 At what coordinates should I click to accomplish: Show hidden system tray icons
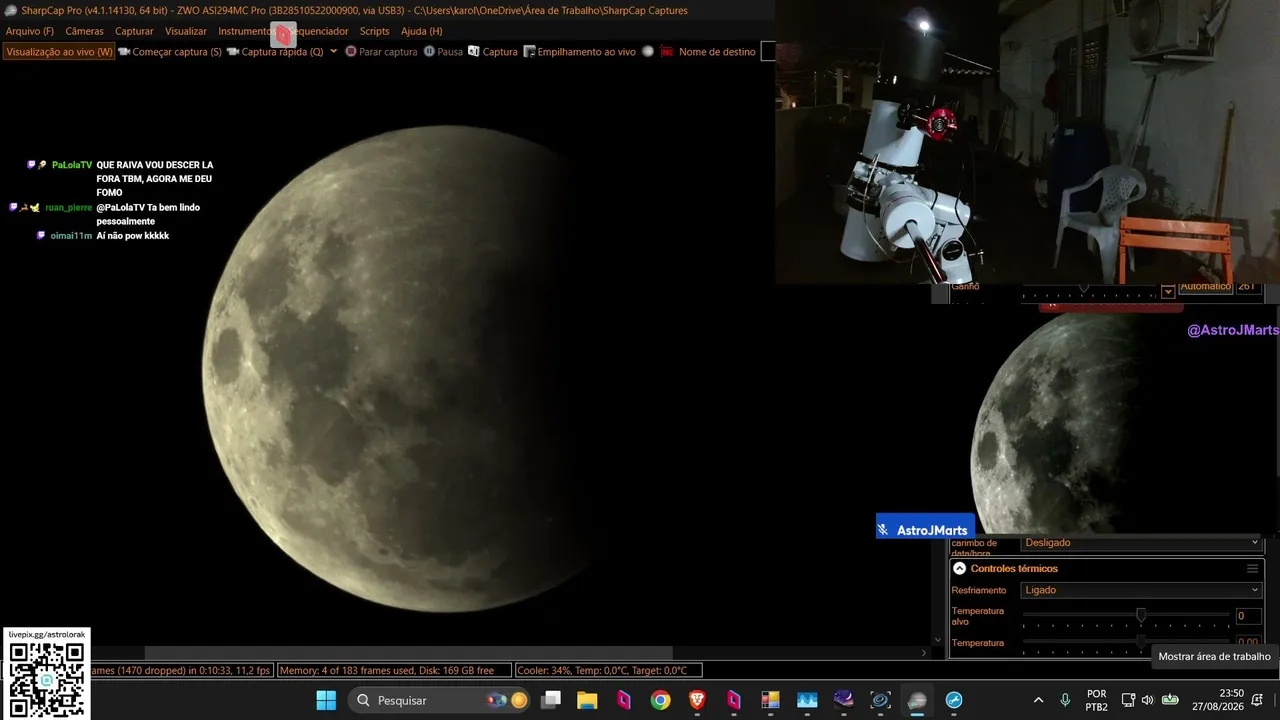[1038, 700]
